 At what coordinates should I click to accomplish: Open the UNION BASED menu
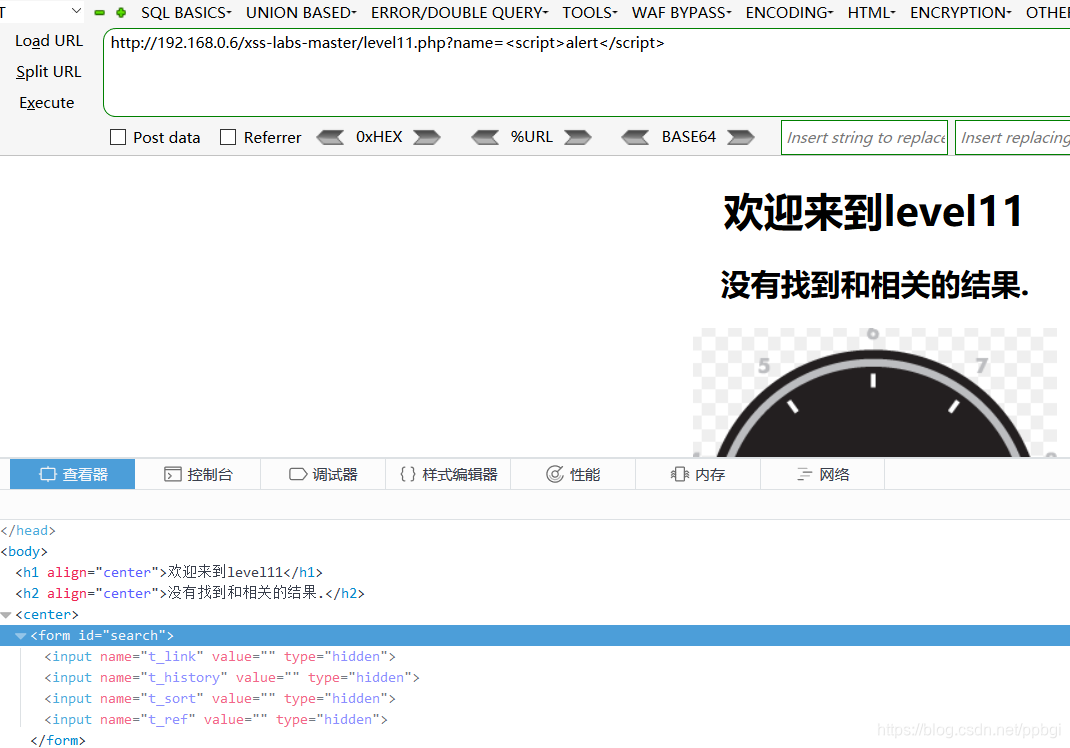click(301, 13)
